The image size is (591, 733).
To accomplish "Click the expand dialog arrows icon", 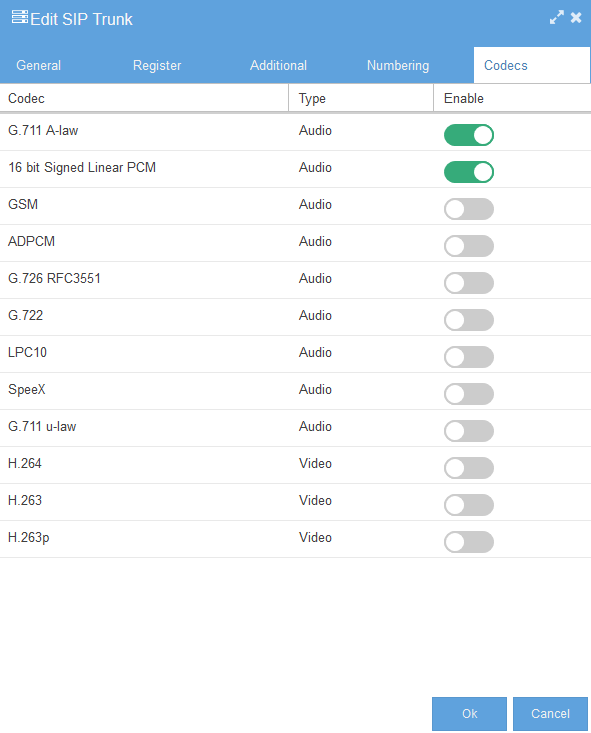I will [556, 18].
